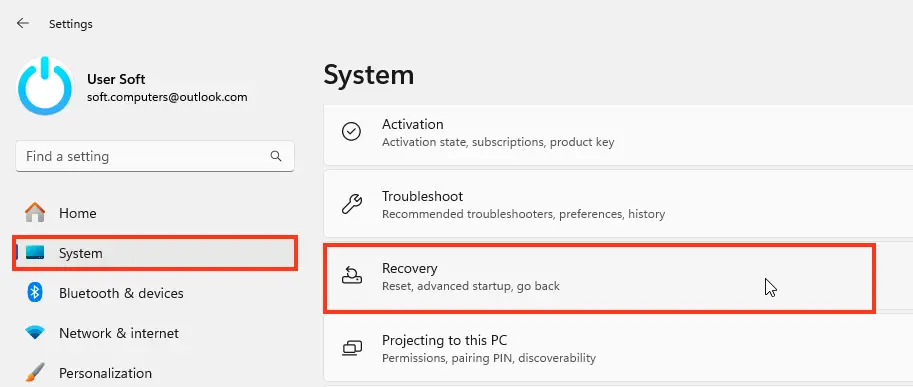The image size is (913, 387).
Task: Click the Recovery drive icon
Action: [351, 275]
